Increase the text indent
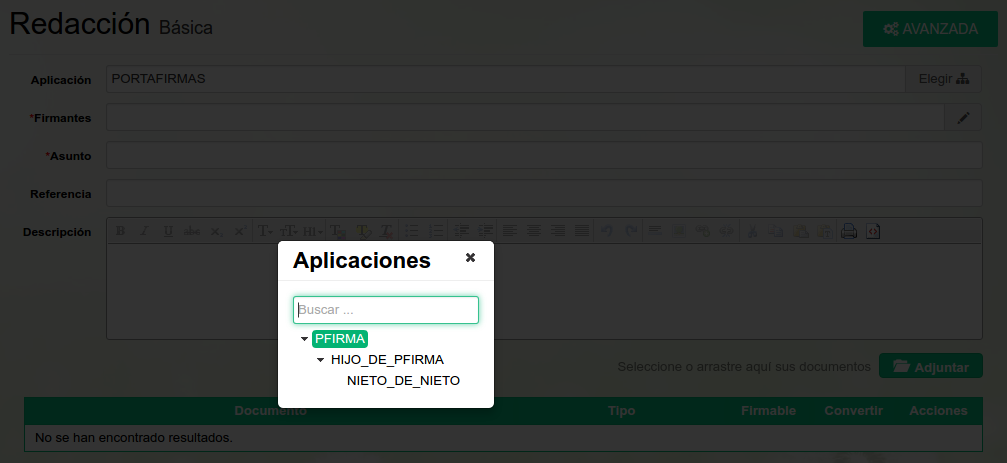Viewport: 1007px width, 463px height. [x=486, y=231]
